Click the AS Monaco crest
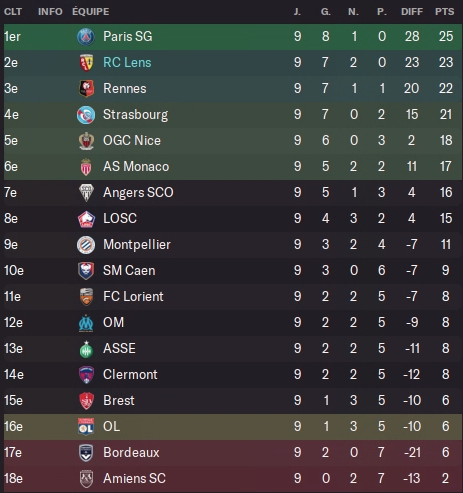The image size is (463, 493). tap(86, 167)
